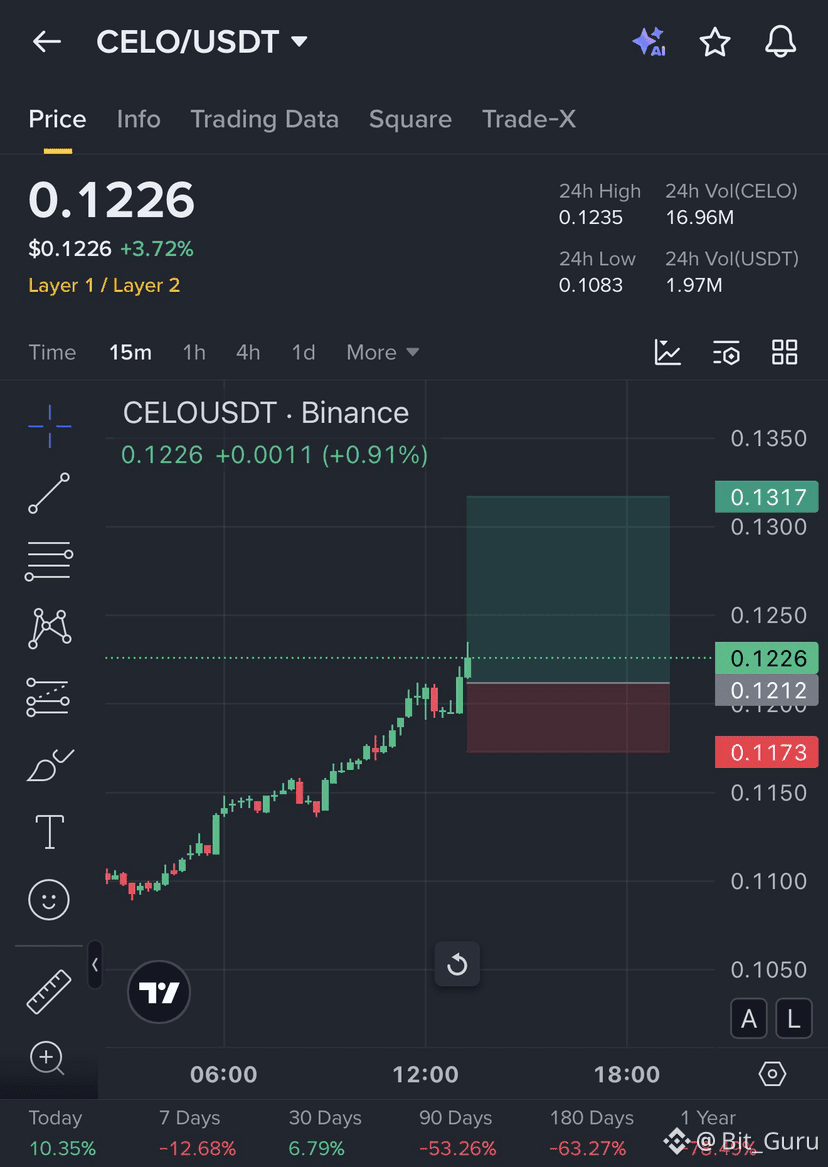This screenshot has height=1167, width=828.
Task: Select the crosshair cursor tool
Action: [x=48, y=425]
